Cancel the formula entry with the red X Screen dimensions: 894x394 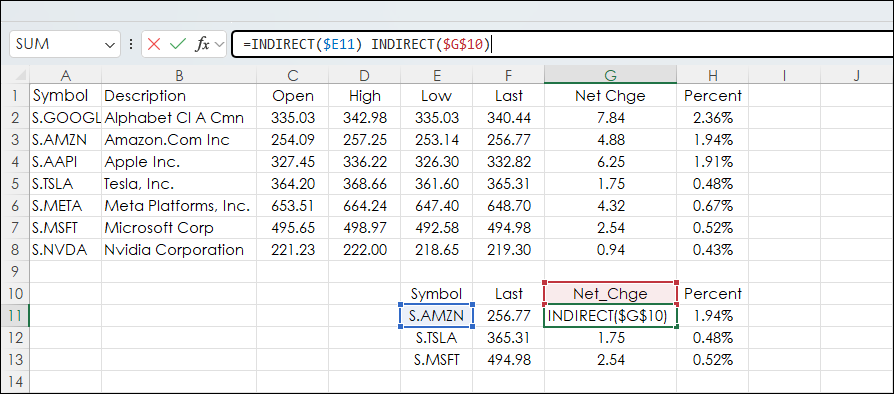[153, 44]
